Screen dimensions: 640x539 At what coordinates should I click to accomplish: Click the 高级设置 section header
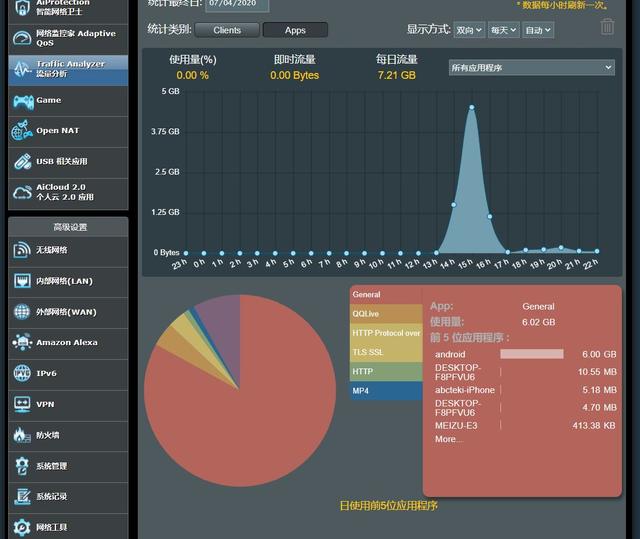click(x=70, y=227)
